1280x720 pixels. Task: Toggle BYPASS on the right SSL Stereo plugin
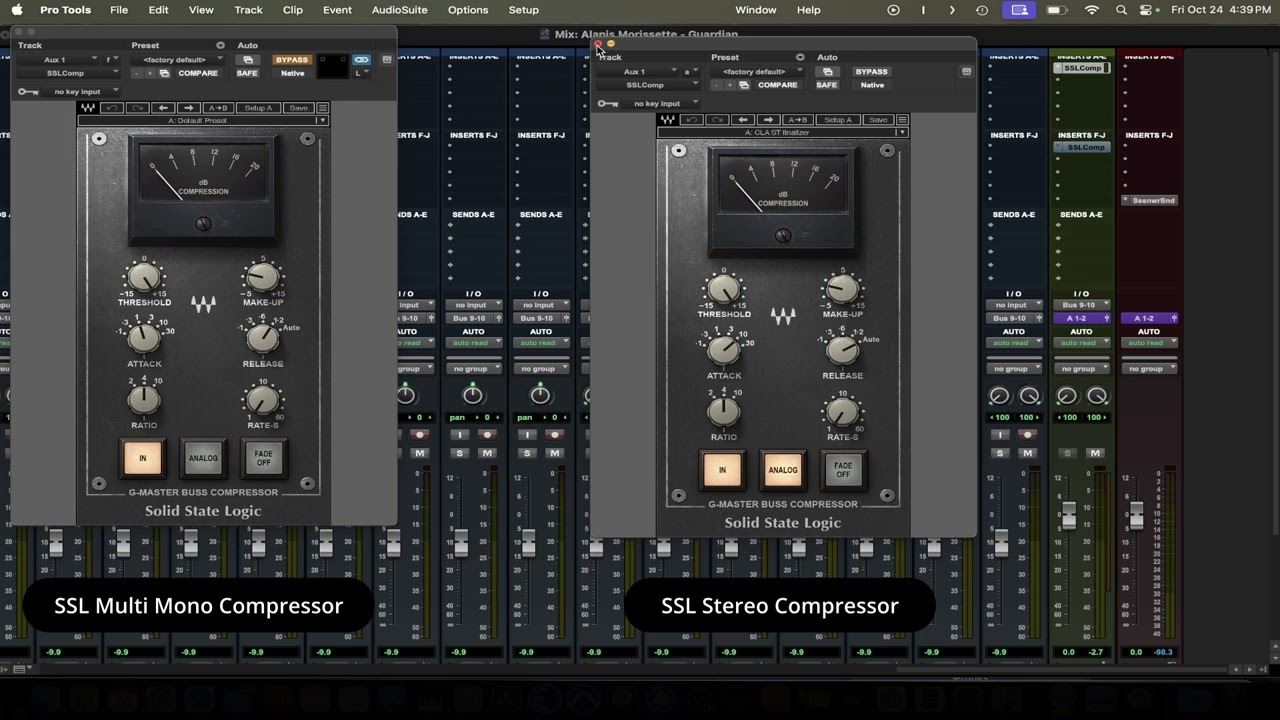[x=871, y=72]
